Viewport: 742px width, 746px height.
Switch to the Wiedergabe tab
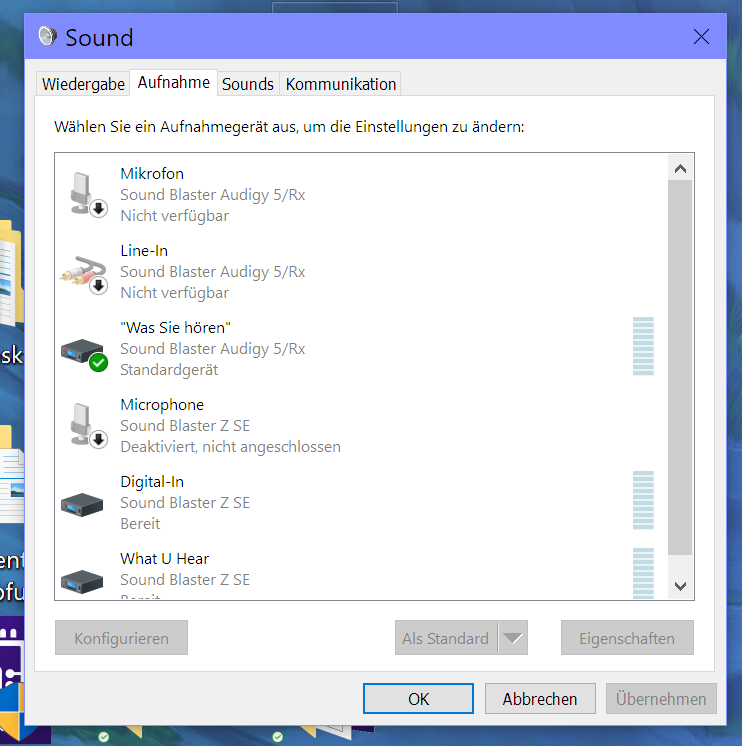point(83,84)
